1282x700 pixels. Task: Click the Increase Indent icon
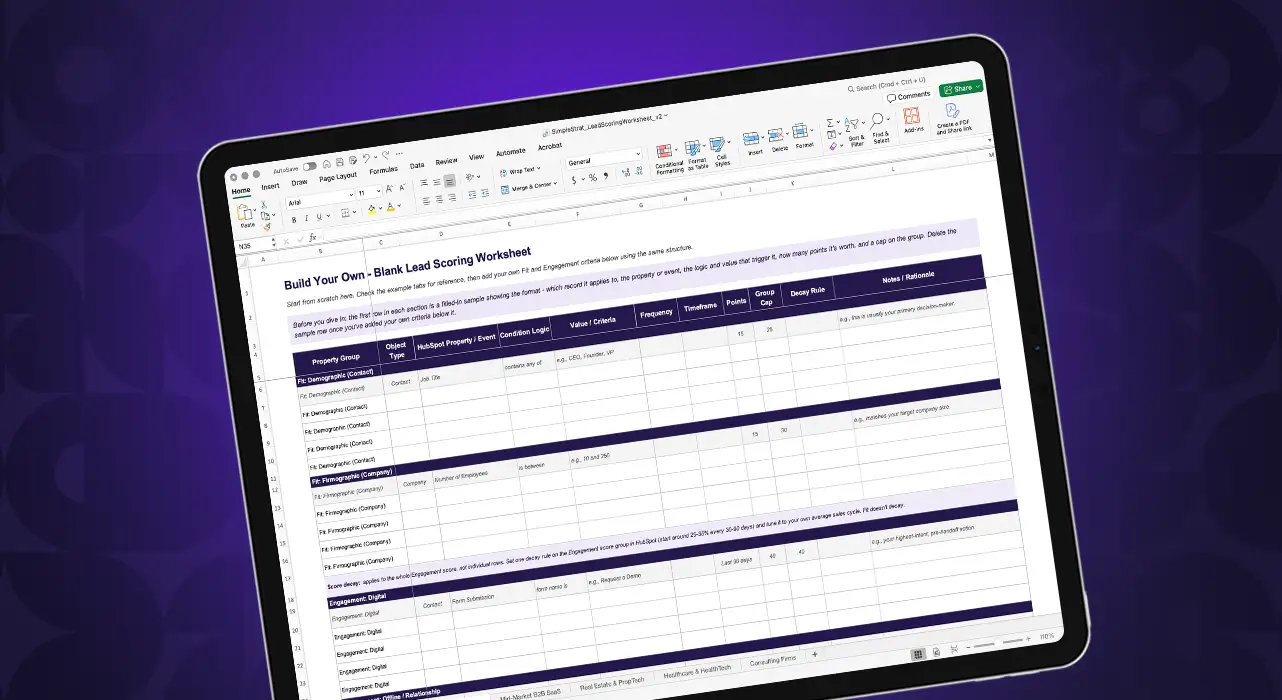coord(485,193)
